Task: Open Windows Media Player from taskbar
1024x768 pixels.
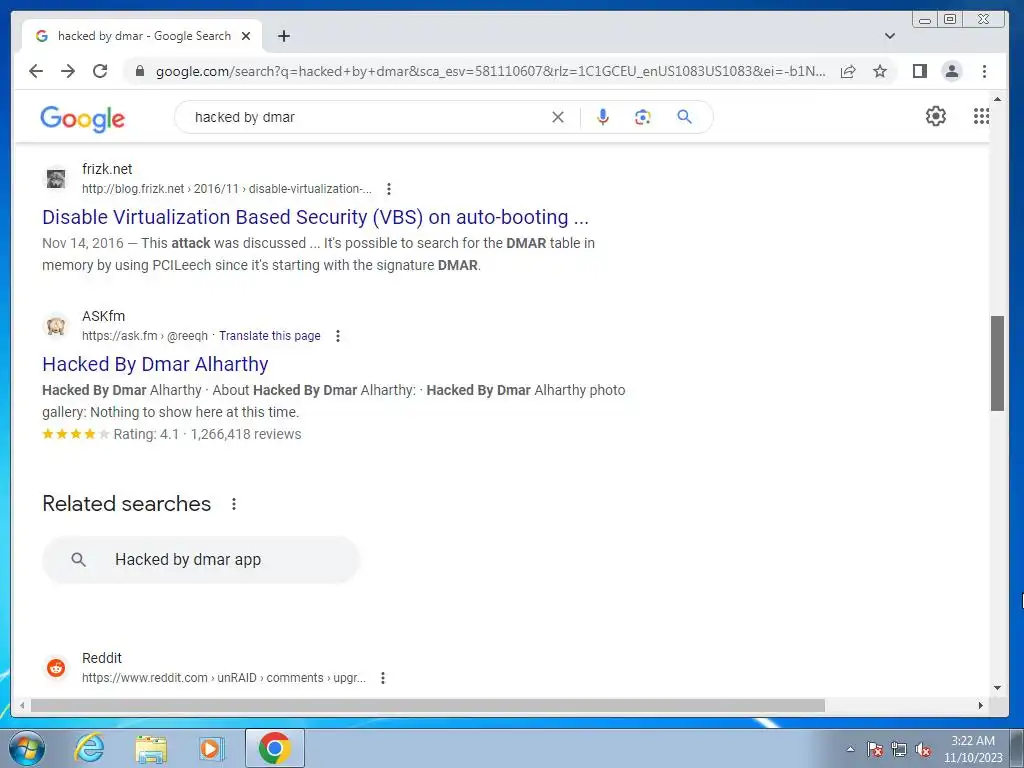Action: 211,748
